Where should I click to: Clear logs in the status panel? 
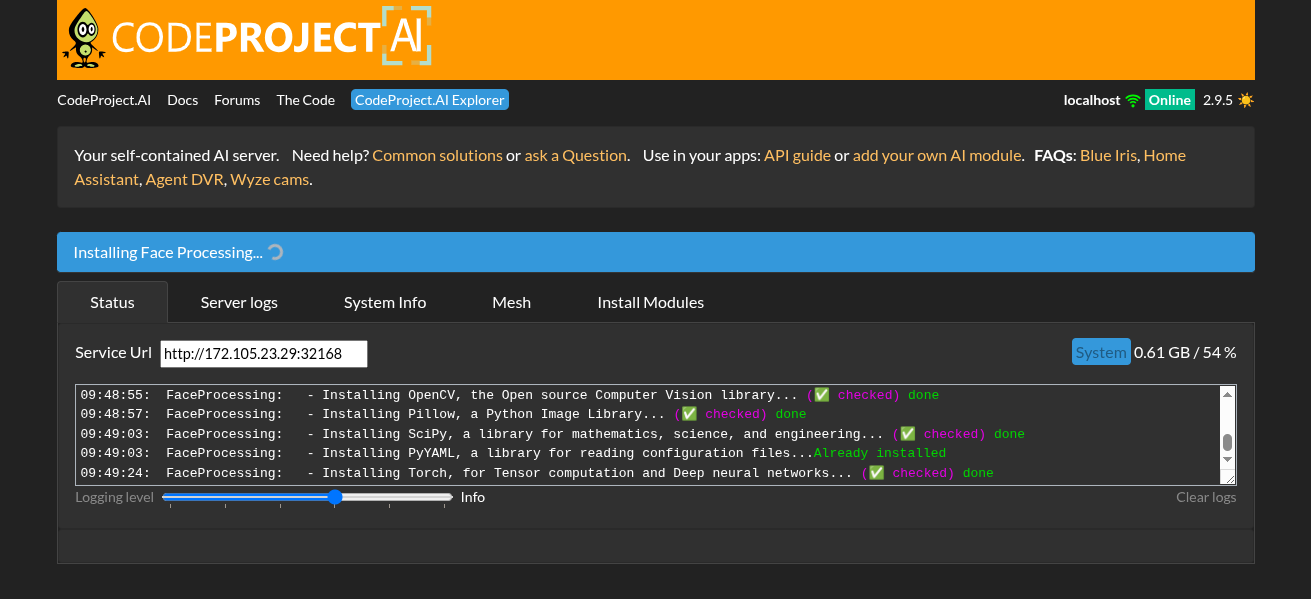(x=1205, y=497)
